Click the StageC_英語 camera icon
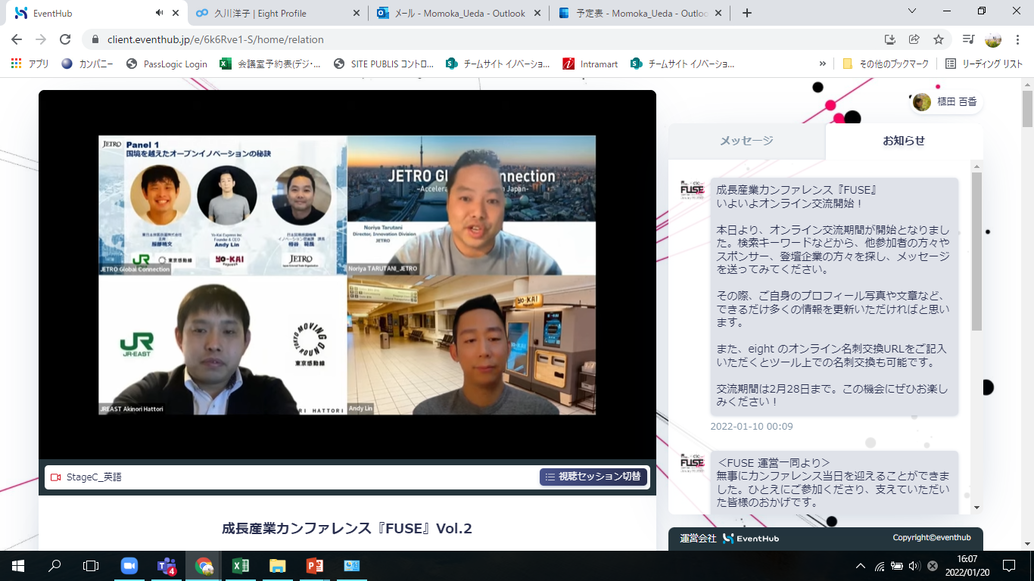This screenshot has width=1034, height=581. (x=56, y=477)
